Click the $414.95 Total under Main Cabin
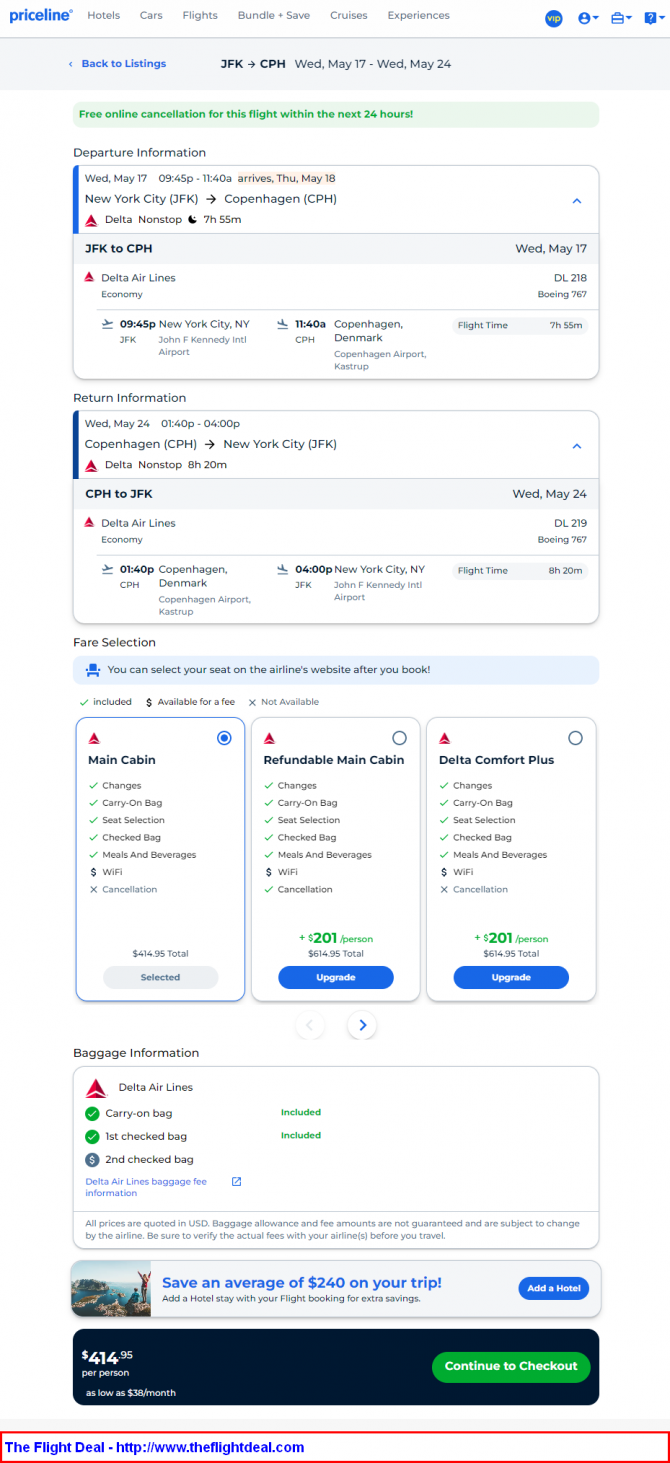Image resolution: width=670 pixels, height=1463 pixels. pyautogui.click(x=160, y=954)
